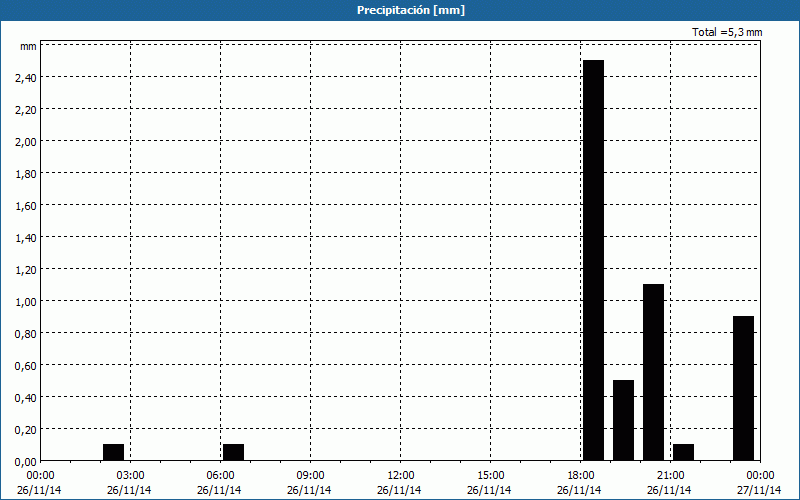Viewport: 800px width, 500px height.
Task: Click the tallest bar reaching 2,50 mm
Action: pos(593,260)
